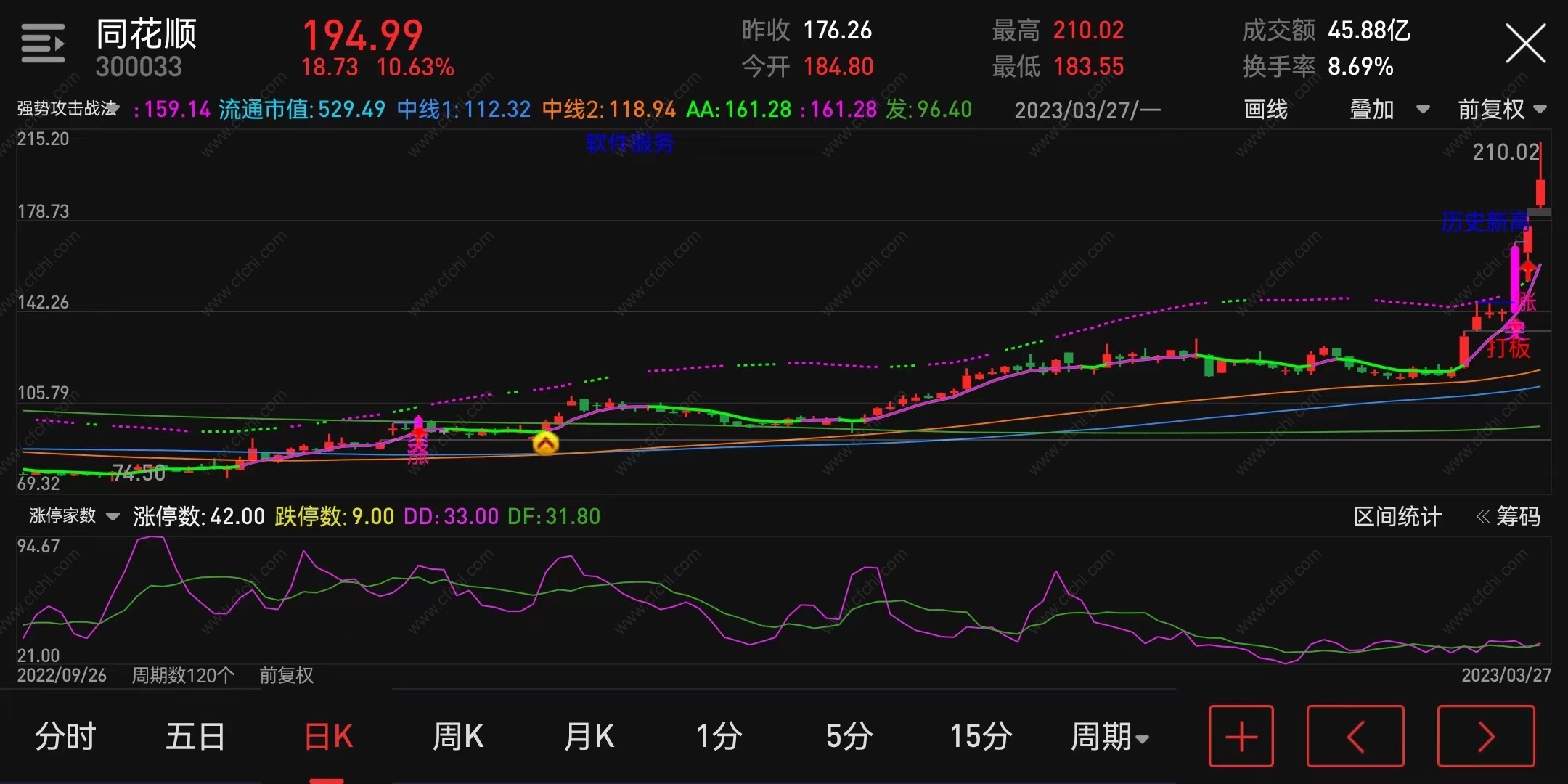Click the 画线 draw line button
The height and width of the screenshot is (784, 1568).
click(x=1265, y=110)
